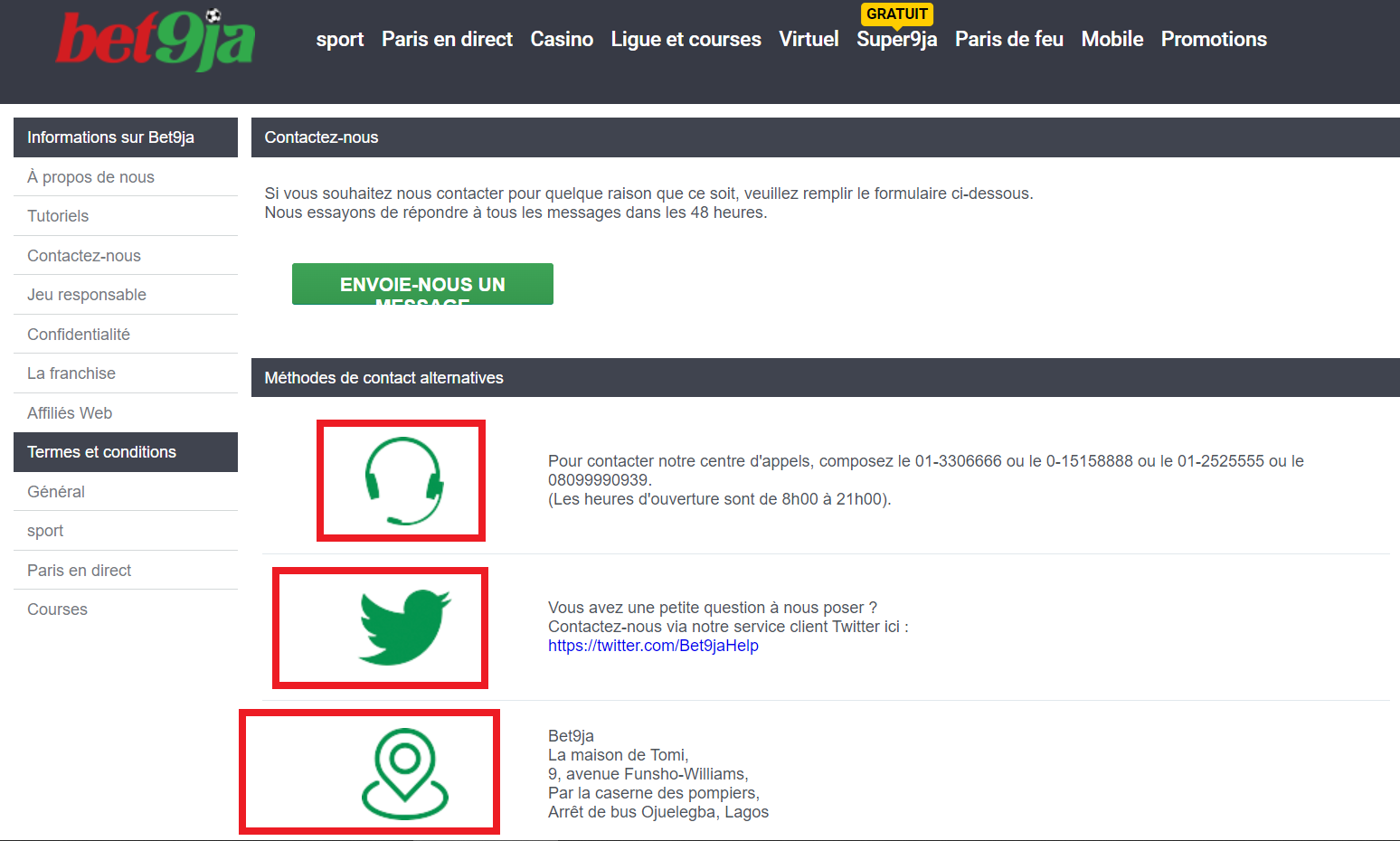Open Paris en direct in top navigation
Image resolution: width=1400 pixels, height=841 pixels.
[x=447, y=39]
